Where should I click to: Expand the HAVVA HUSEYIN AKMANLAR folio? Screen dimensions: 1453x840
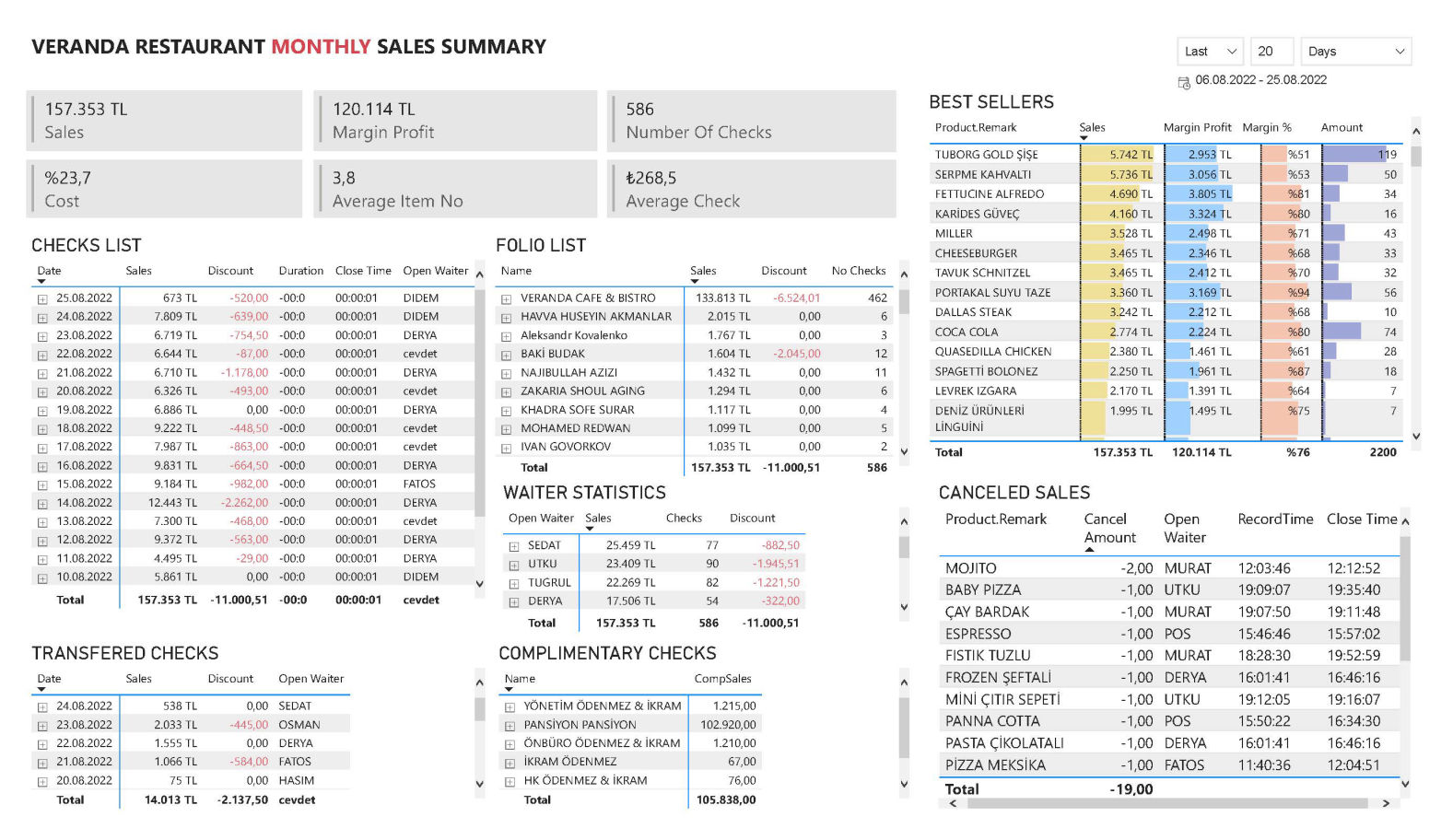click(506, 318)
